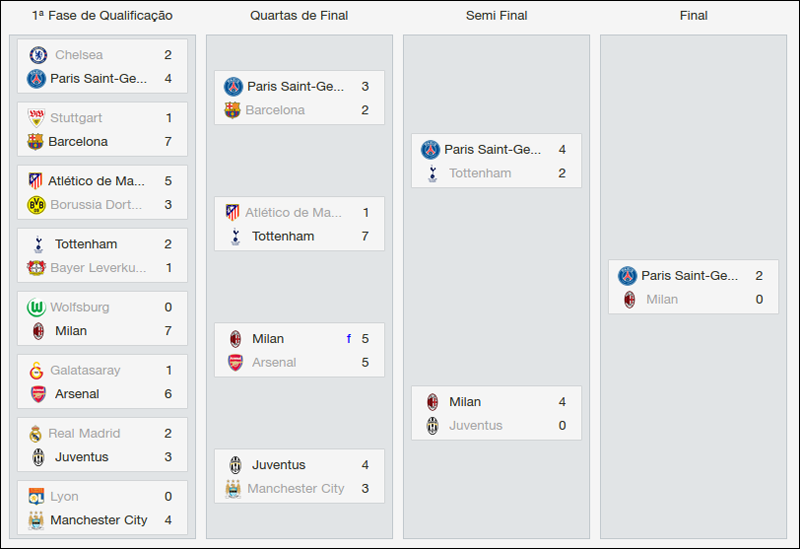Click the Stuttgart club crest
This screenshot has height=549, width=800.
(x=36, y=118)
